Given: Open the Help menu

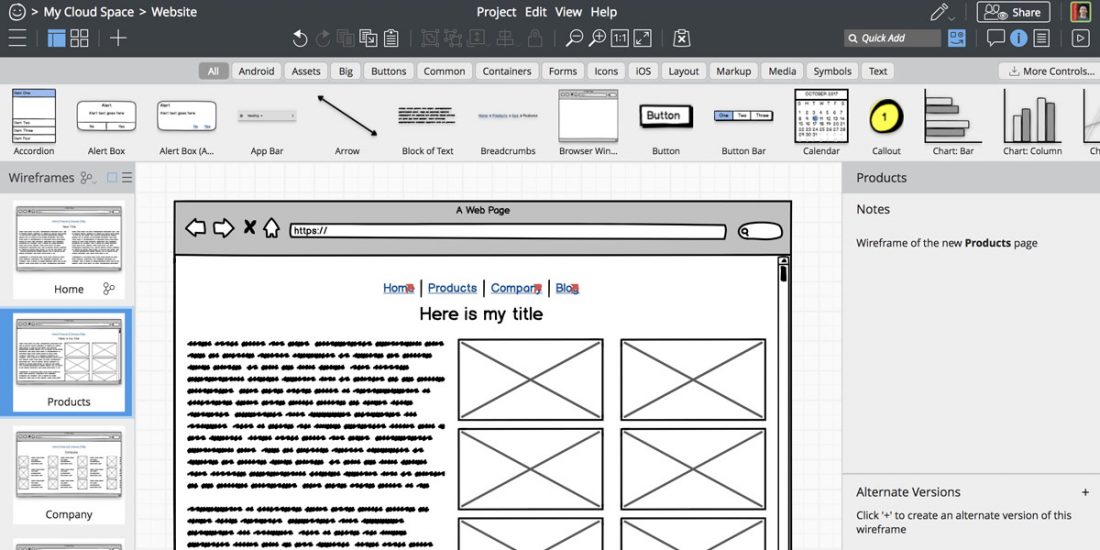Looking at the screenshot, I should coord(603,12).
